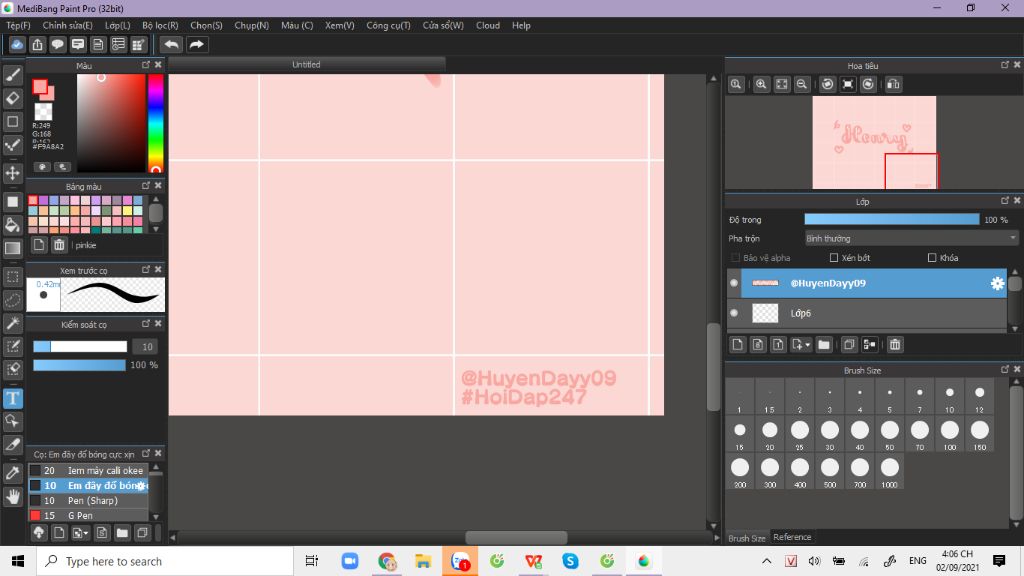This screenshot has width=1024, height=576.
Task: Click the Redo arrow in toolbar
Action: [x=196, y=44]
